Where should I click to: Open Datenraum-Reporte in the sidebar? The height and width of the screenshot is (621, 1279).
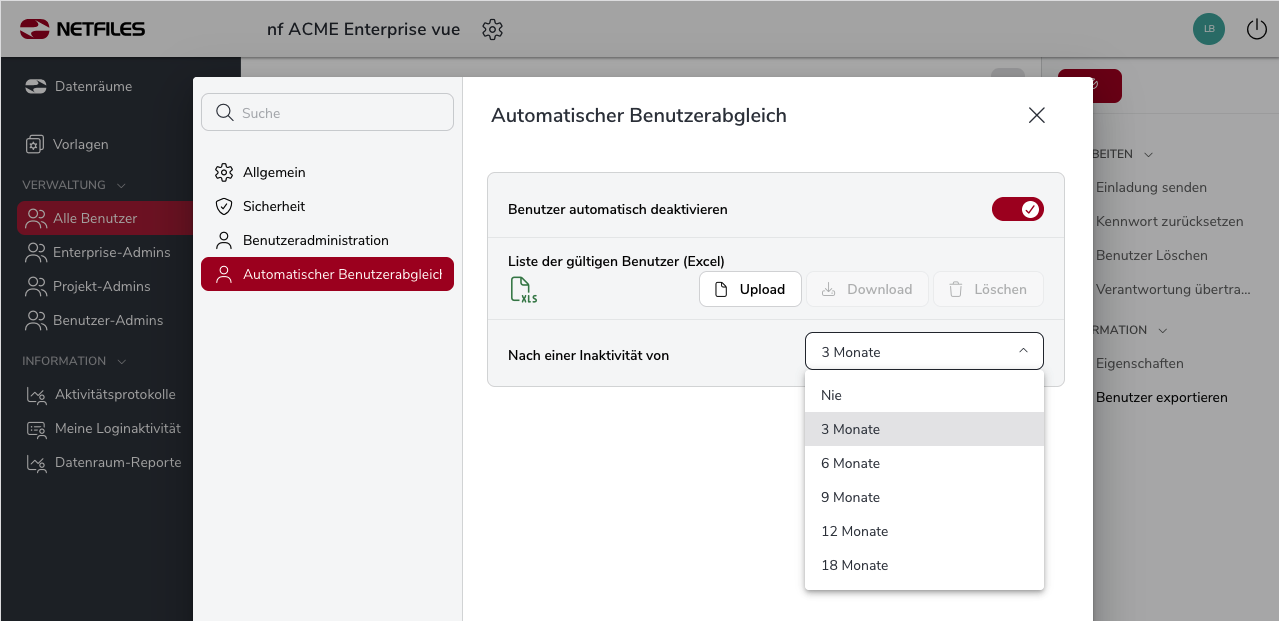117,462
